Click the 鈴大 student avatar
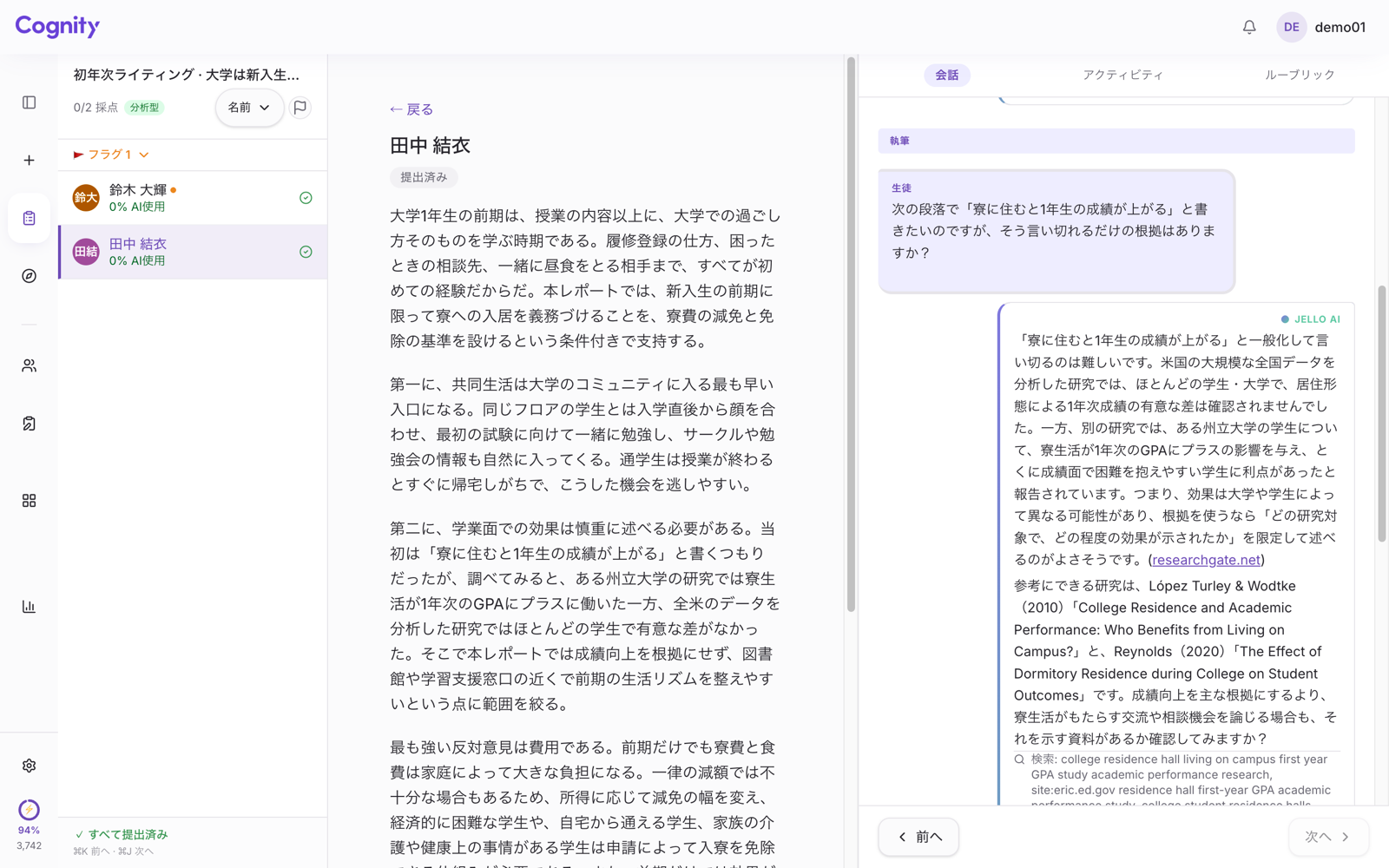1389x868 pixels. point(86,198)
